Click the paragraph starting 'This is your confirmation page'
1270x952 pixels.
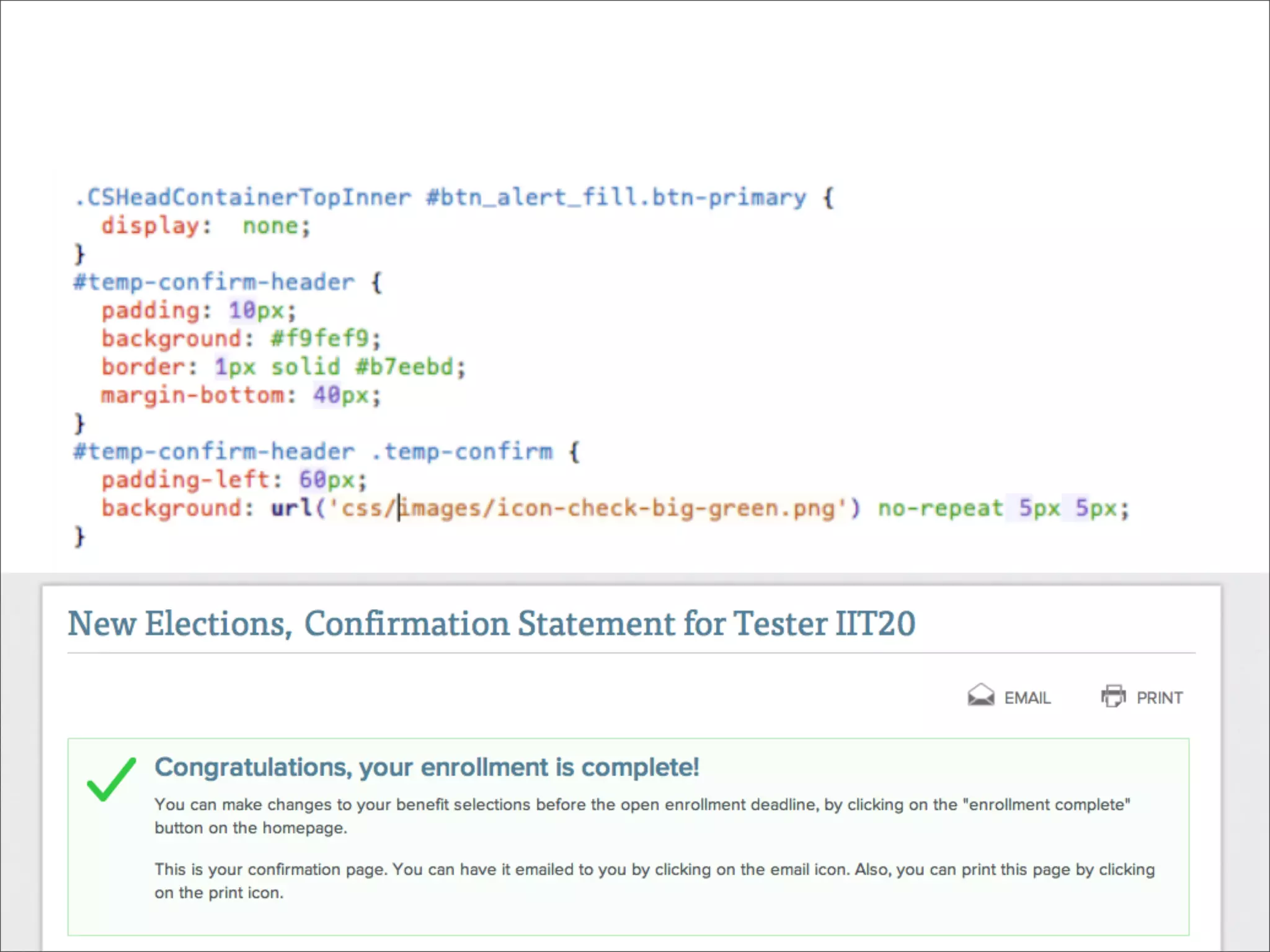pyautogui.click(x=654, y=881)
